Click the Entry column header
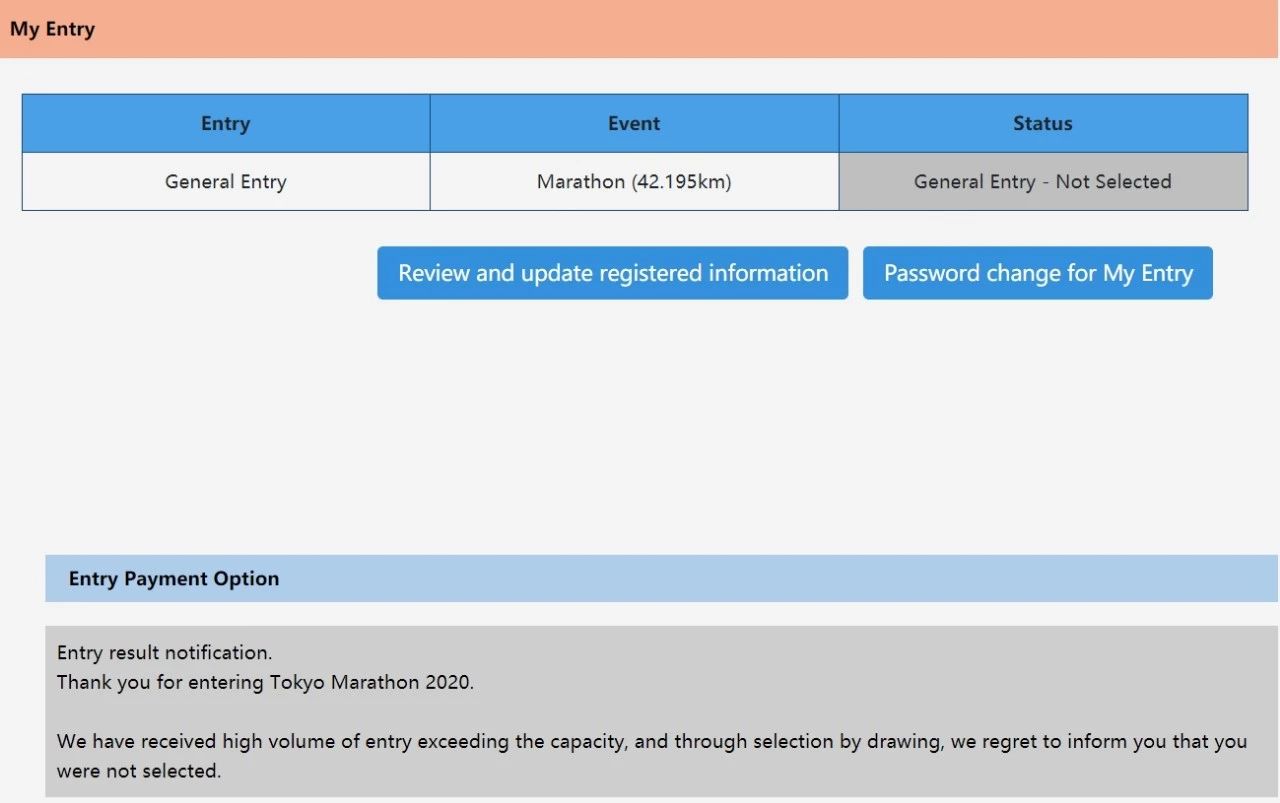Screen dimensions: 1280x803 (x=226, y=123)
